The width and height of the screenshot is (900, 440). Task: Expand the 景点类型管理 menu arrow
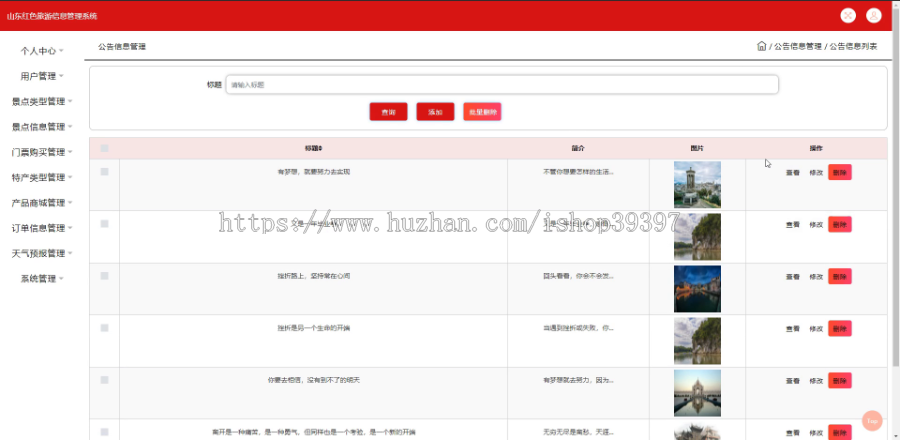70,102
